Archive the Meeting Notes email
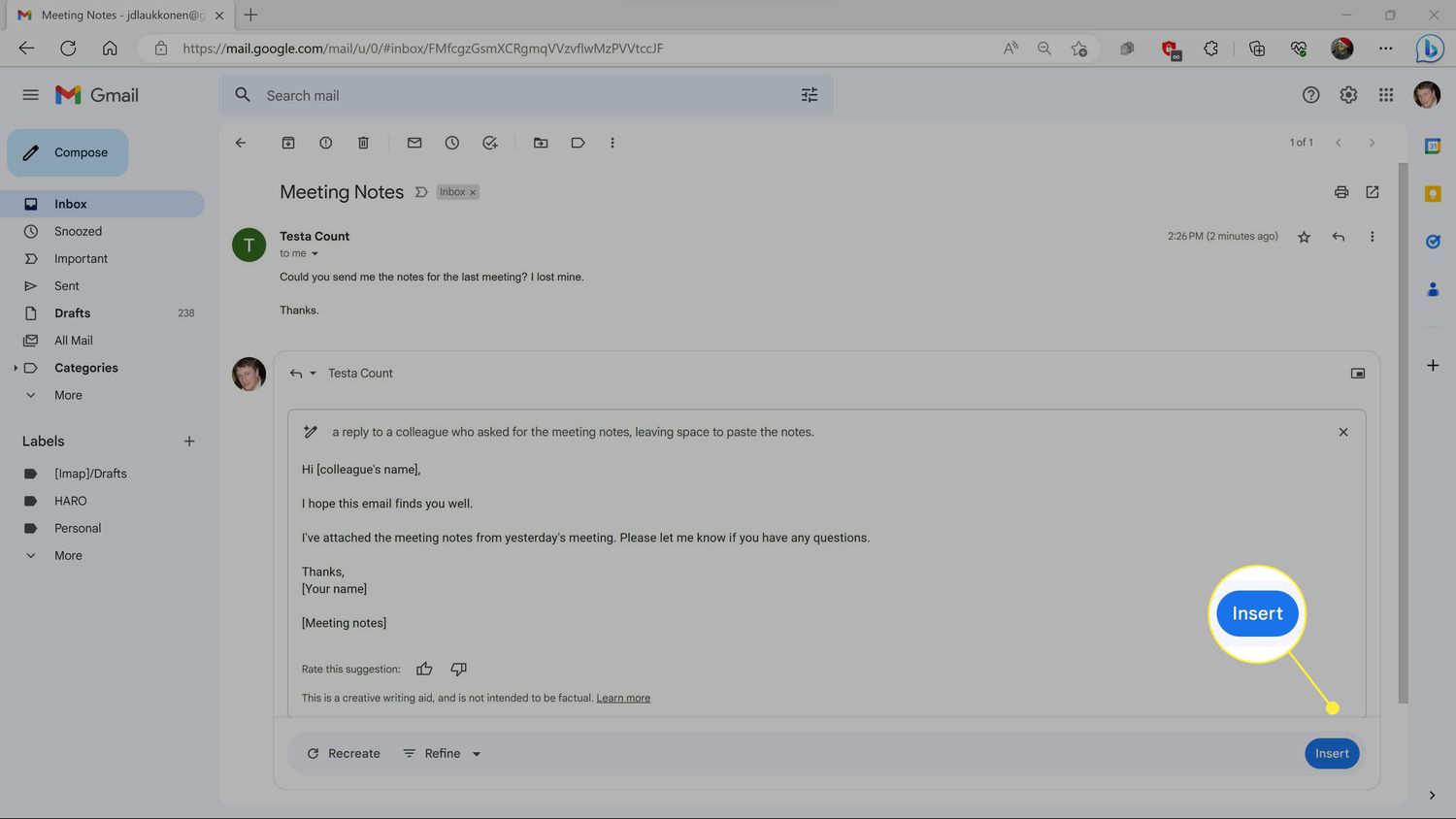The image size is (1456, 819). click(288, 143)
